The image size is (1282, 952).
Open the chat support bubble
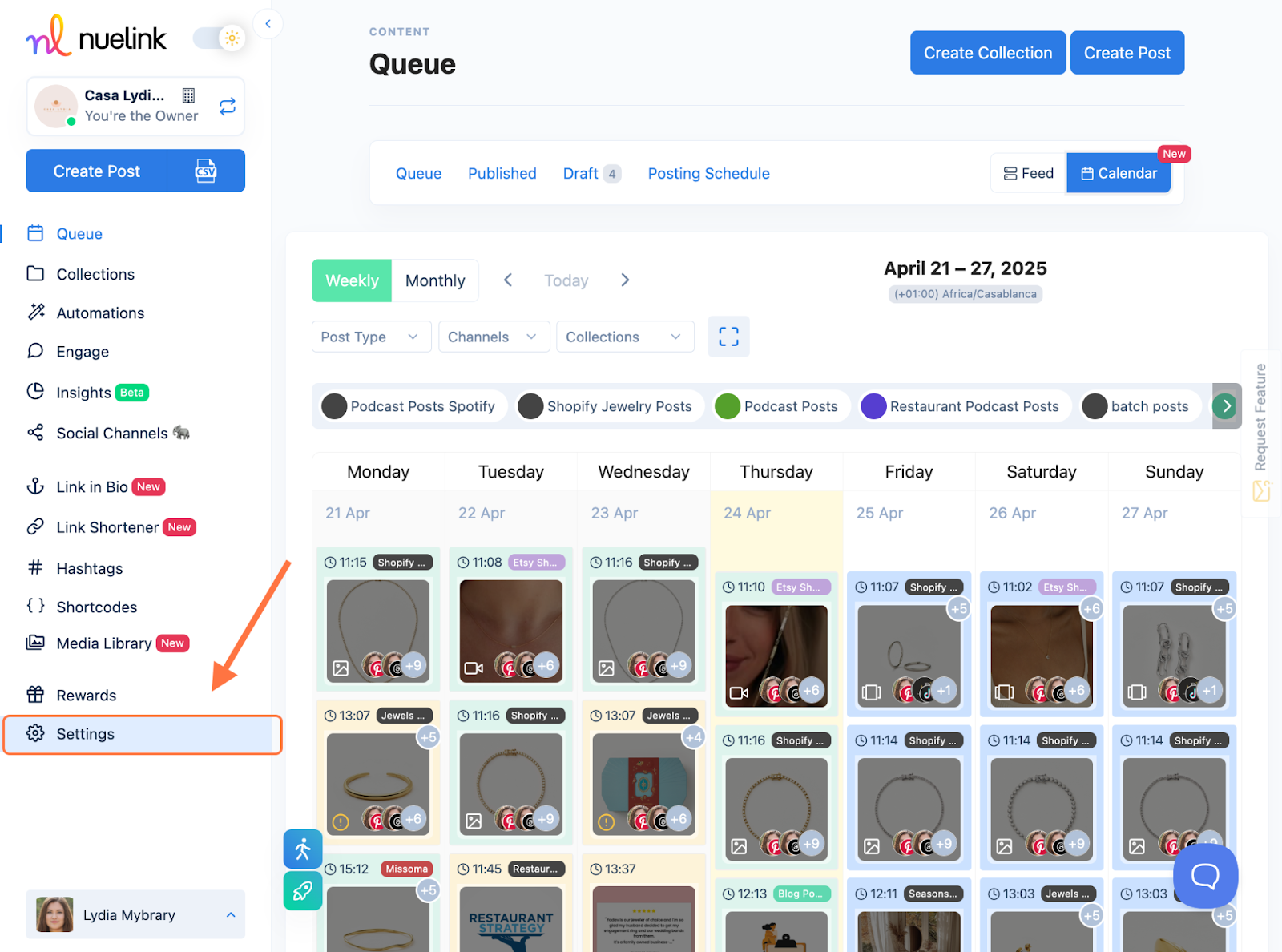1205,876
